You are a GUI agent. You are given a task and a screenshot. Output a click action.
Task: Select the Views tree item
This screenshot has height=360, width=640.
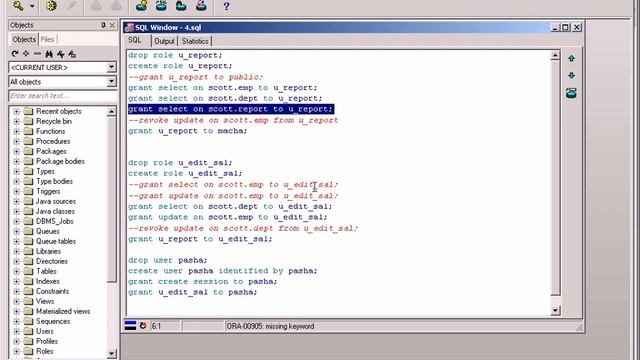point(44,301)
